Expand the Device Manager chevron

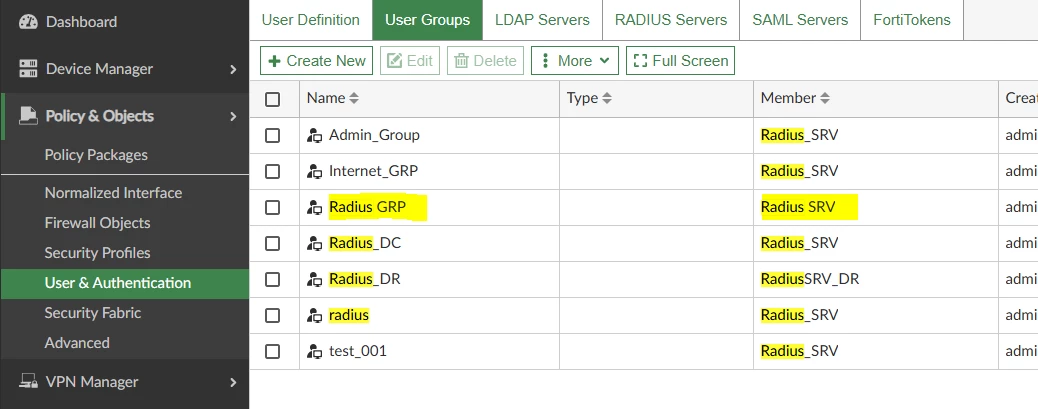click(x=233, y=69)
